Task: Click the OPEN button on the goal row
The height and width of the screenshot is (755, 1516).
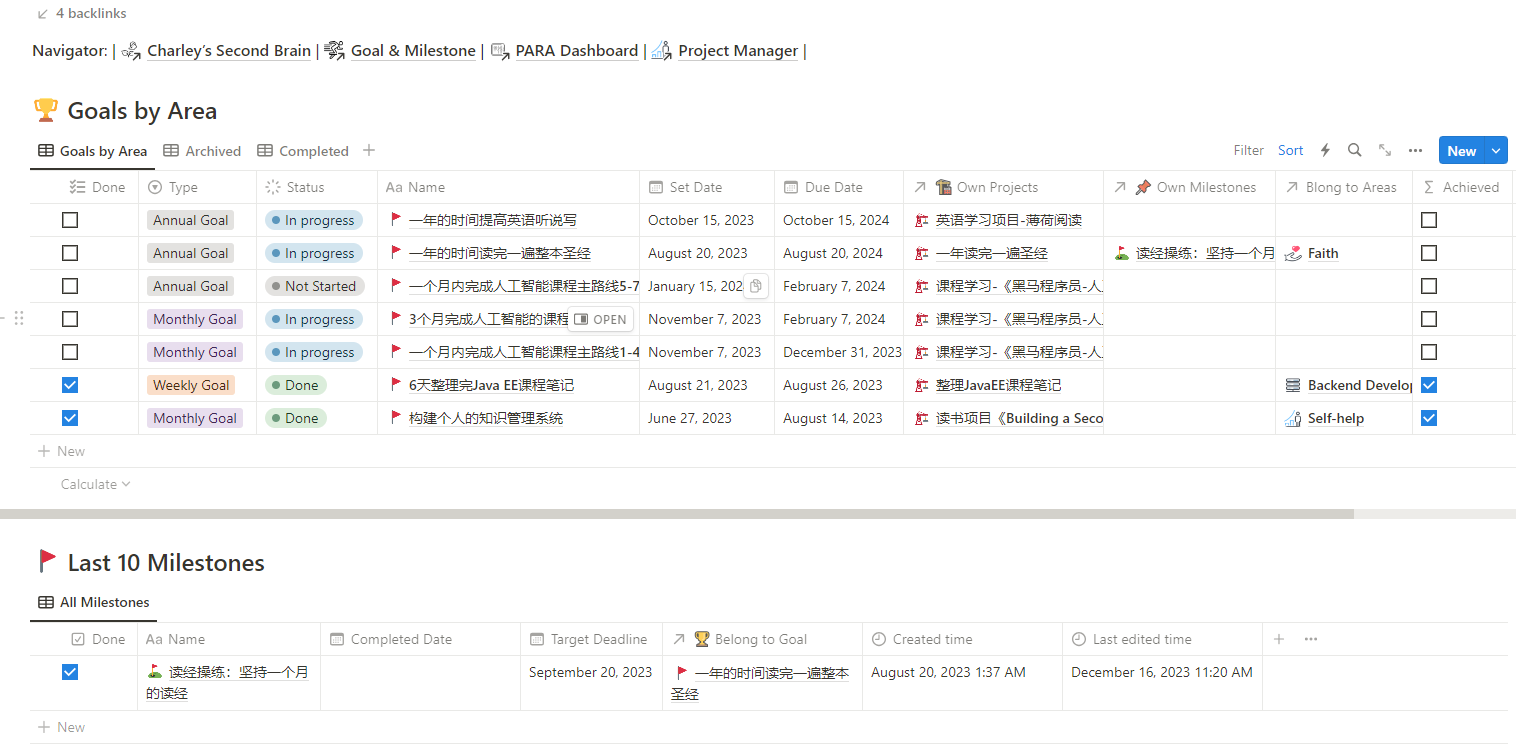Action: 601,320
